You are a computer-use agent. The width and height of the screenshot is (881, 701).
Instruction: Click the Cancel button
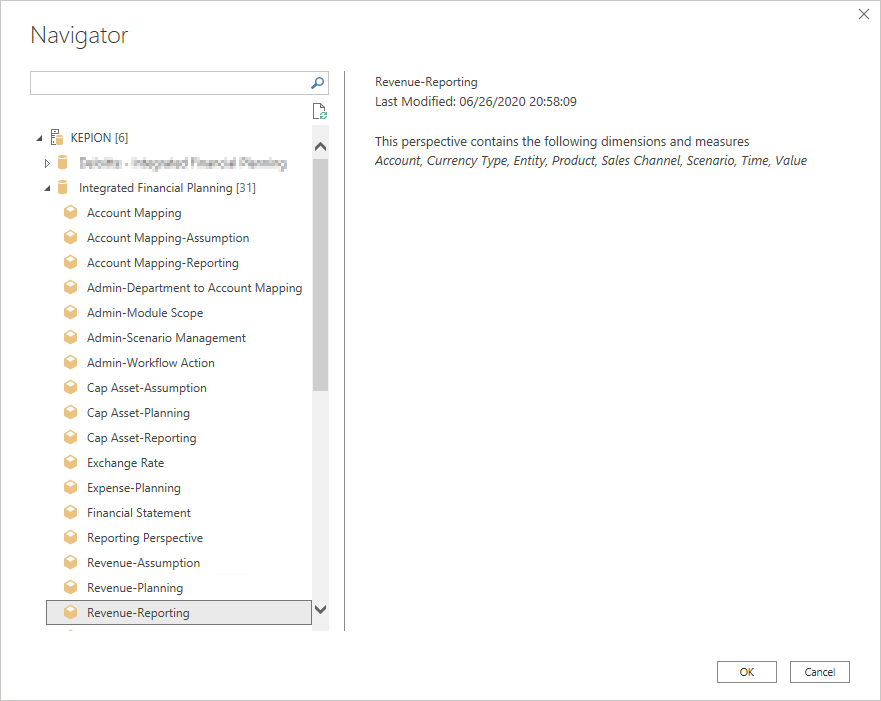pos(819,671)
